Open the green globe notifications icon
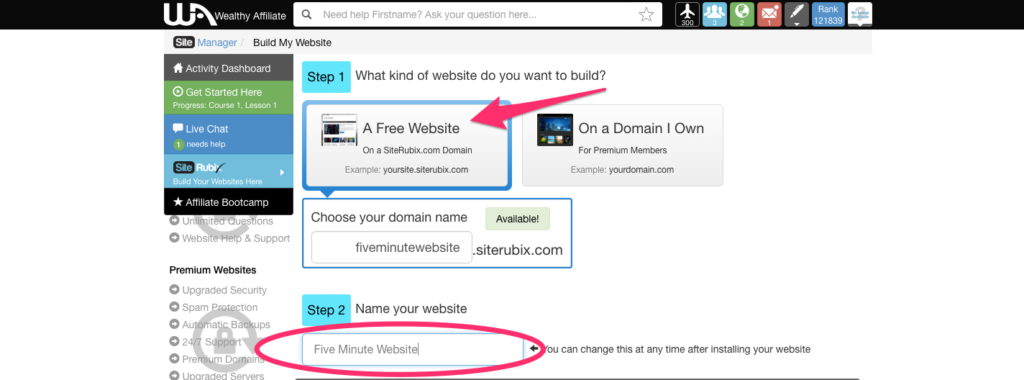This screenshot has width=1024, height=380. pos(741,14)
